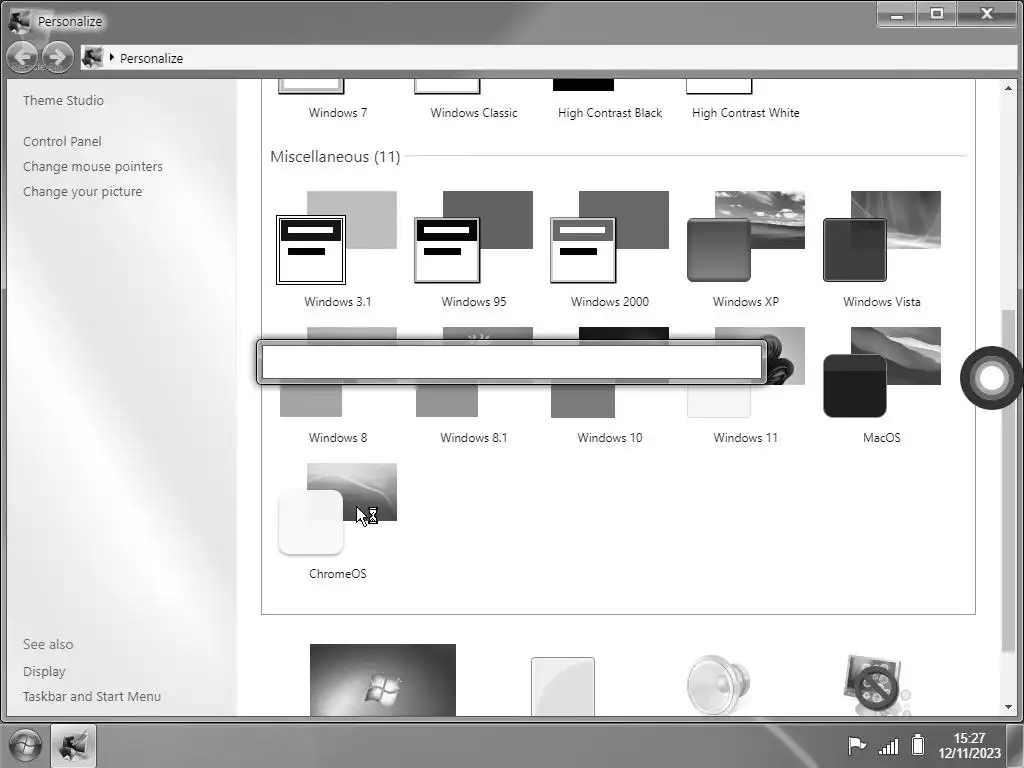The image size is (1024, 768).
Task: Click Personalize breadcrumb in address bar
Action: (x=152, y=58)
